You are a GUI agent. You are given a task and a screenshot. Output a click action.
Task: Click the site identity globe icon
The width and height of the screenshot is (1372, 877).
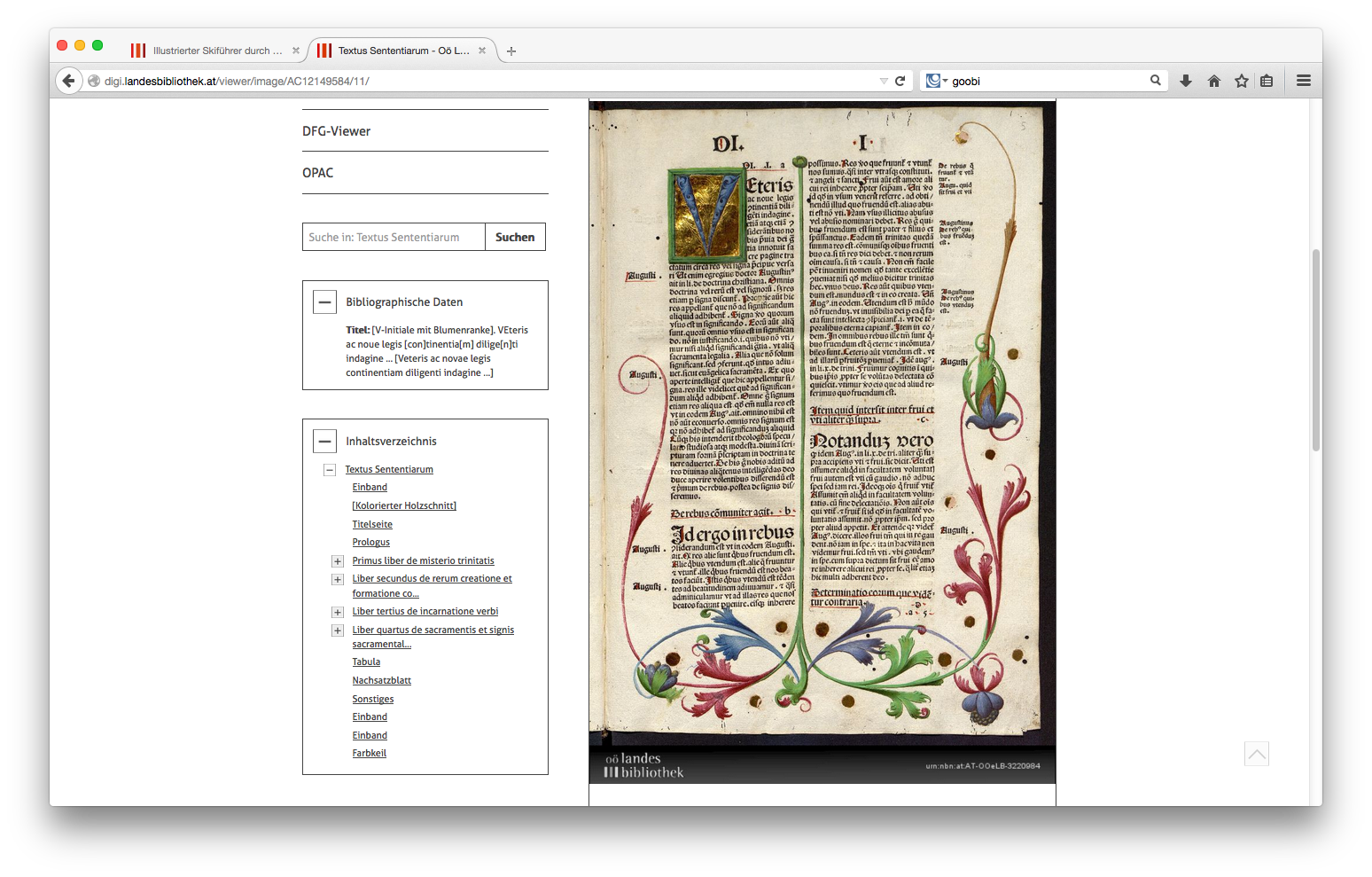pos(94,81)
